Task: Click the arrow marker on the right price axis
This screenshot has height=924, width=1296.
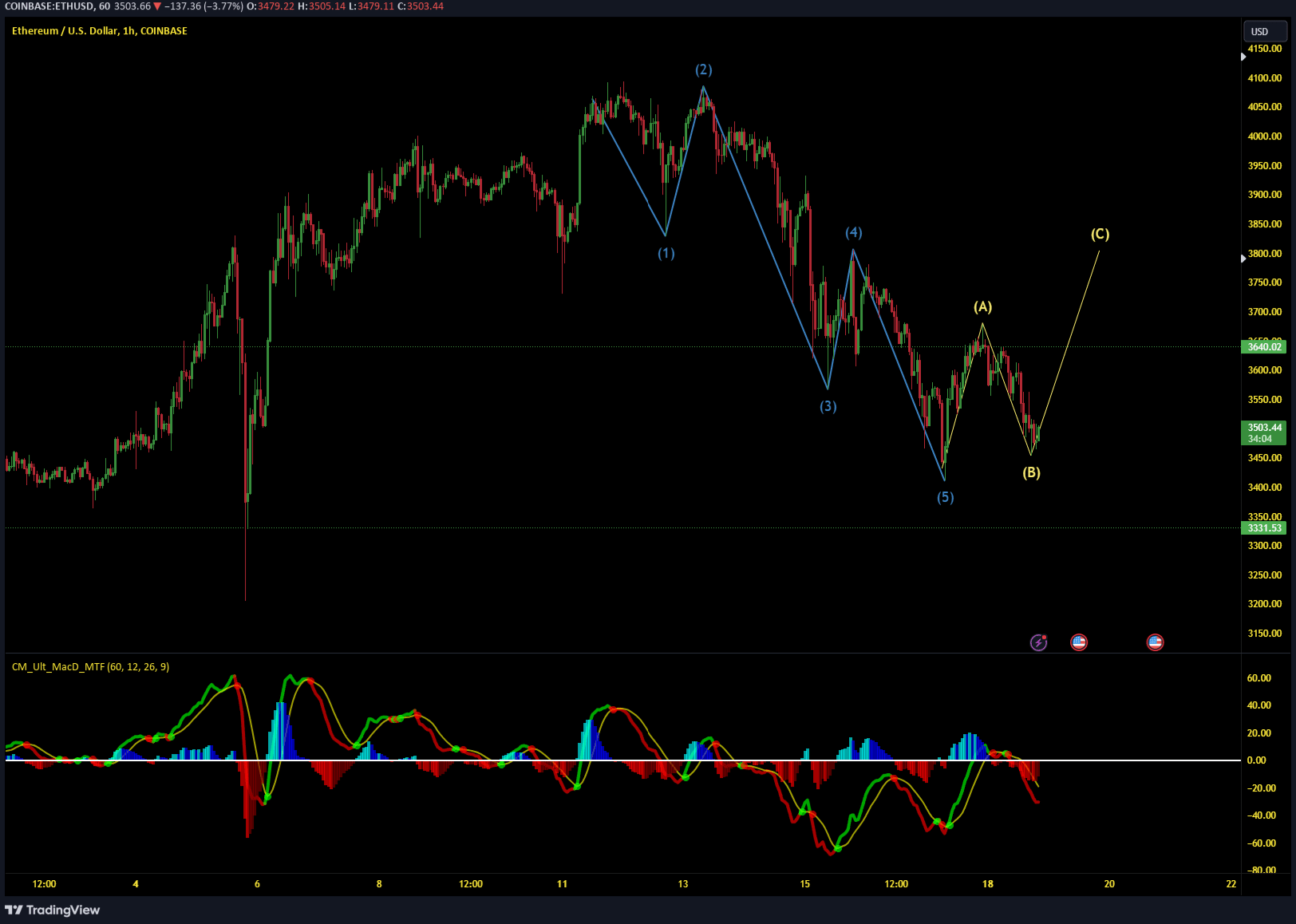Action: point(1245,258)
